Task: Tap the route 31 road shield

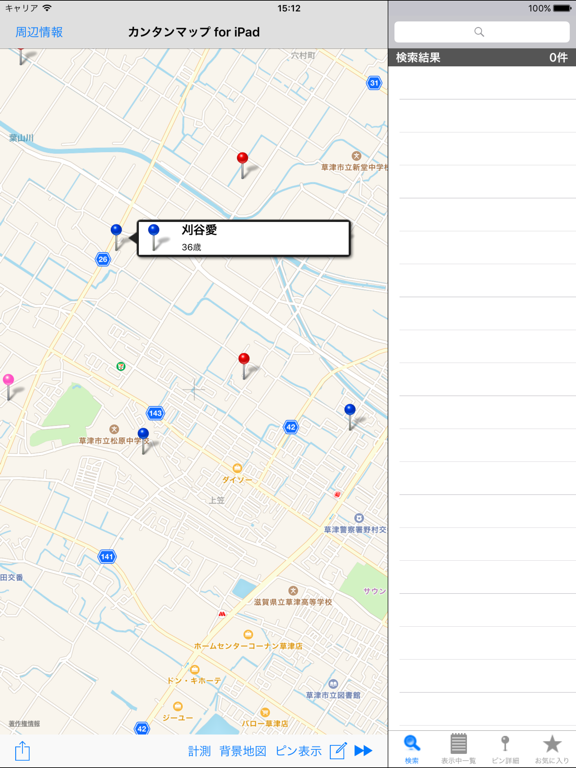Action: coord(374,83)
